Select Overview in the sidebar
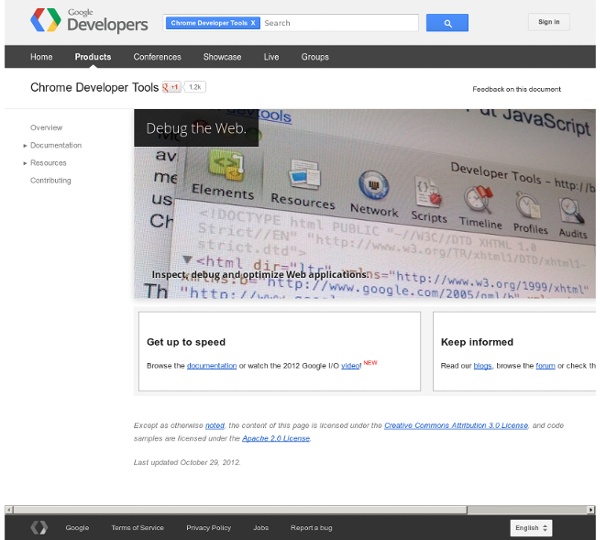Image resolution: width=600 pixels, height=540 pixels. click(x=46, y=127)
